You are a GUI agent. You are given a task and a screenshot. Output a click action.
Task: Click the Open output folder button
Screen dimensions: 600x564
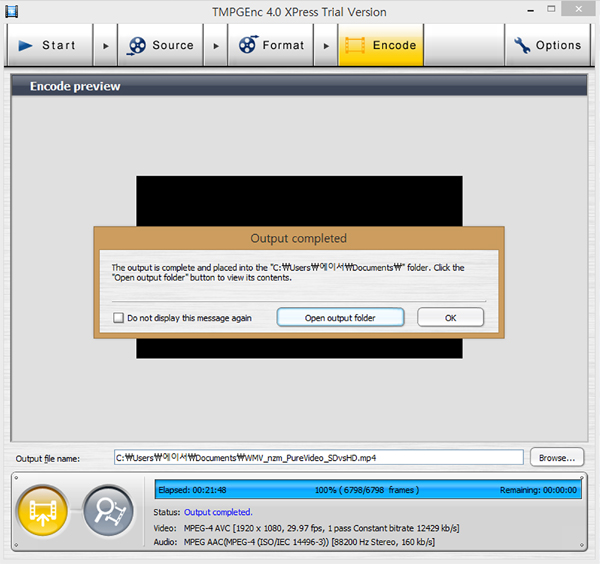340,318
